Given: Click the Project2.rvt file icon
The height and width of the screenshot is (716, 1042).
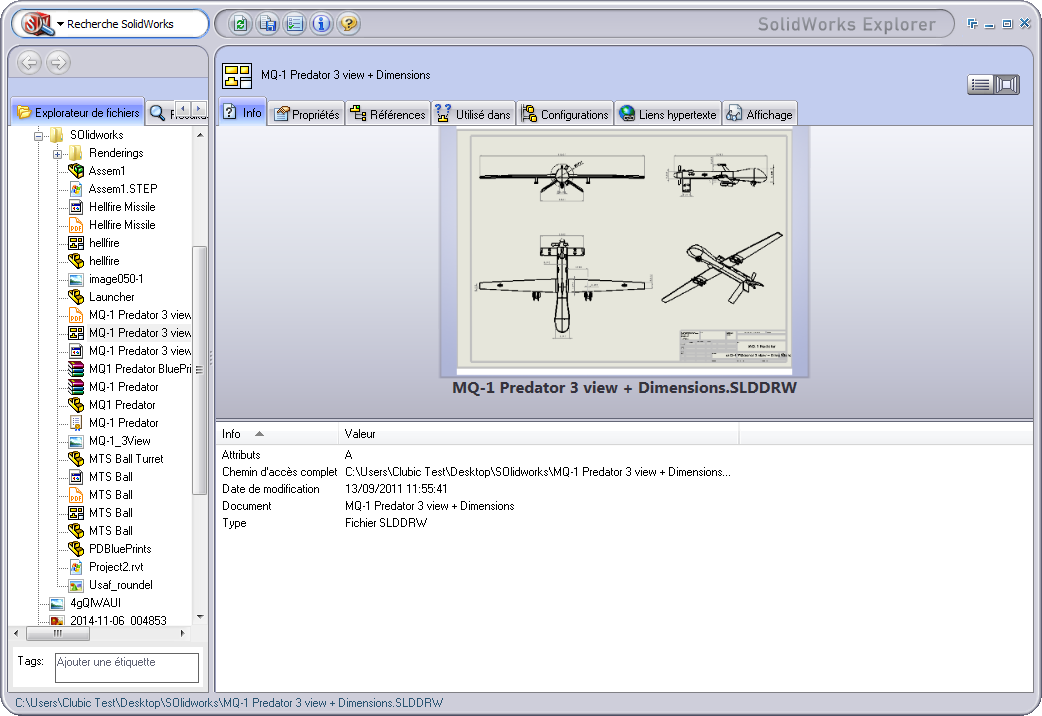Looking at the screenshot, I should coord(76,567).
